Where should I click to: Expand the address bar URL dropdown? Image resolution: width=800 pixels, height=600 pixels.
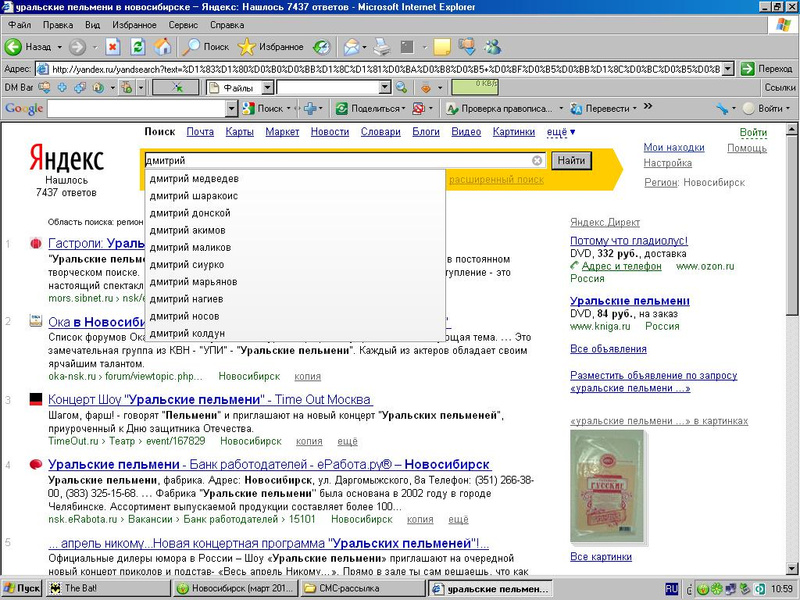(728, 68)
